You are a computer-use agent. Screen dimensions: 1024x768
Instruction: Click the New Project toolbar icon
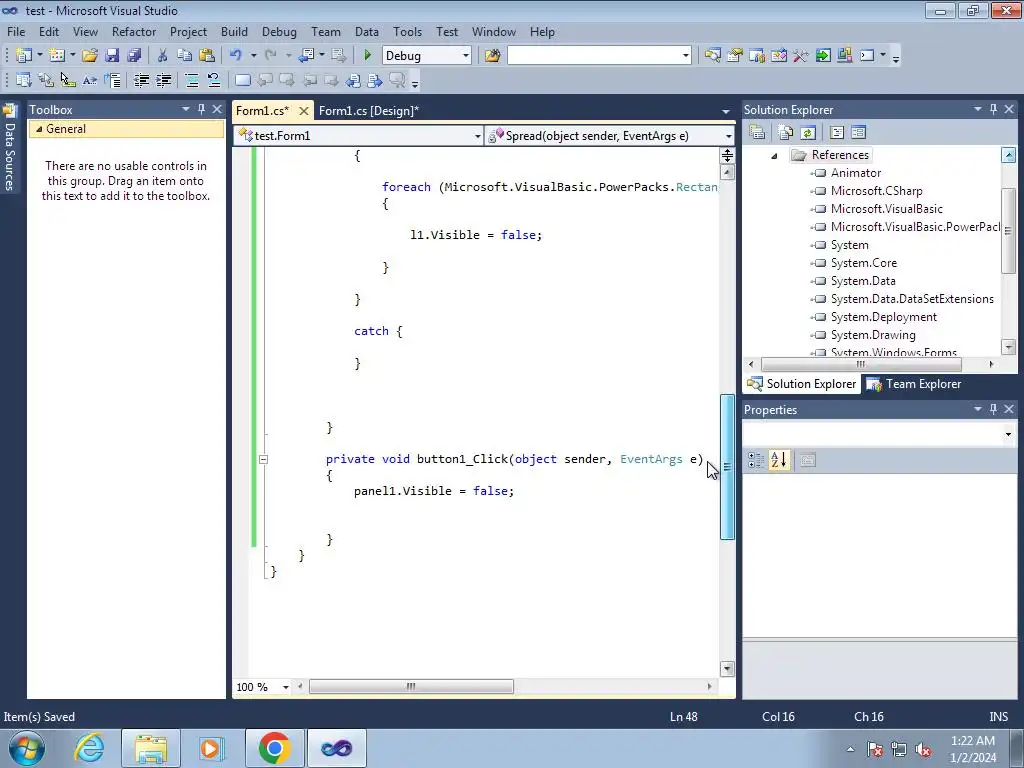click(x=24, y=56)
